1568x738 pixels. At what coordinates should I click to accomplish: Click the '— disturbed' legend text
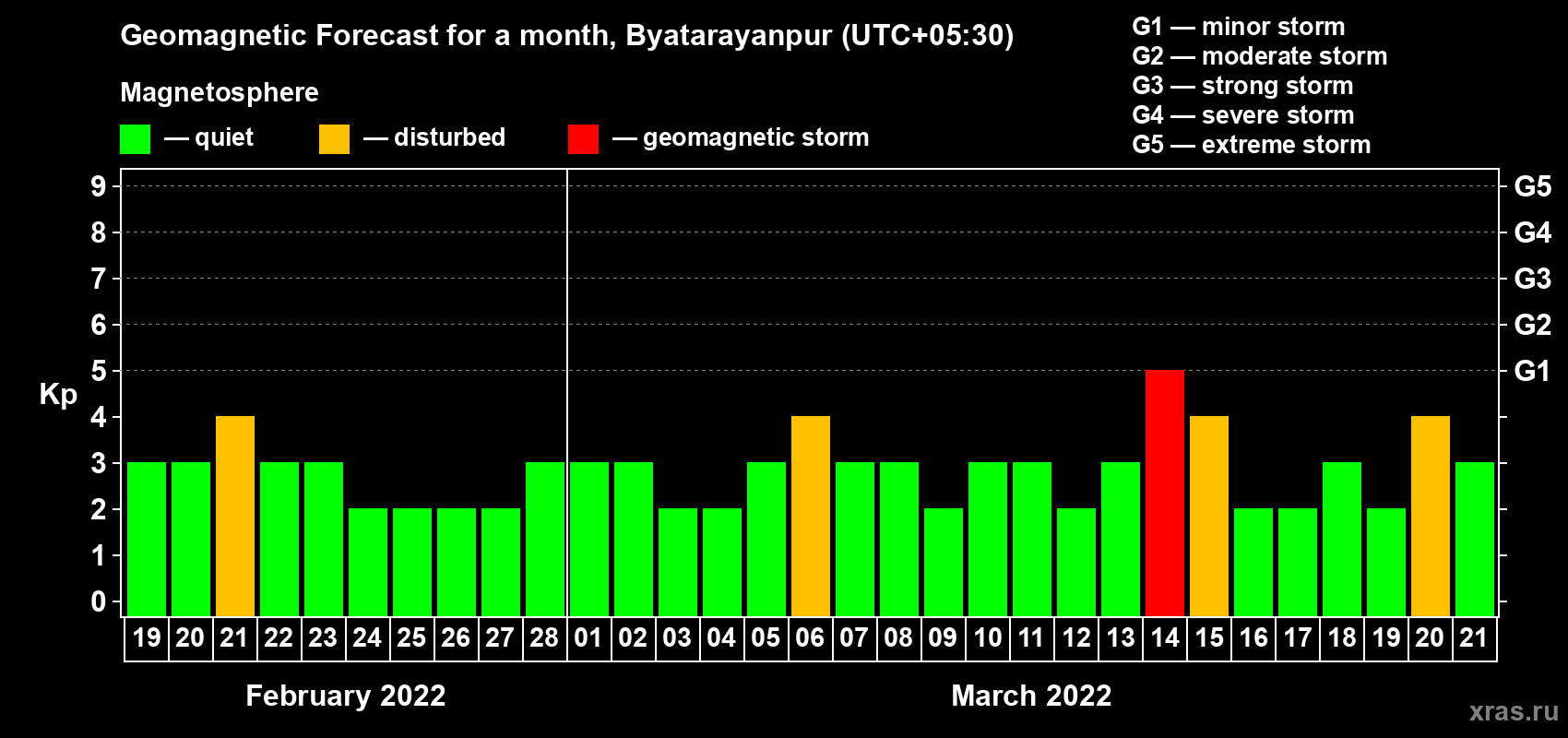(434, 137)
